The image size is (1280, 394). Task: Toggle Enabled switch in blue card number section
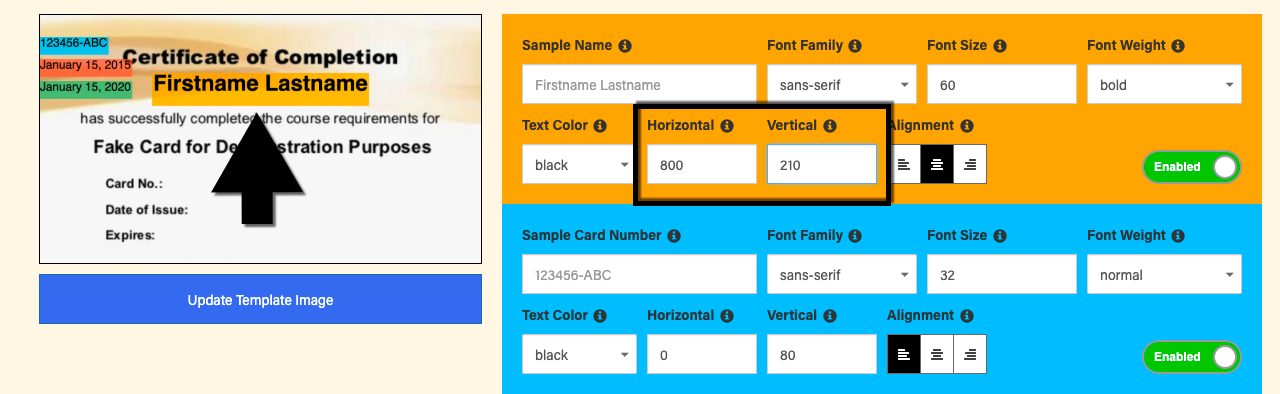tap(1192, 357)
